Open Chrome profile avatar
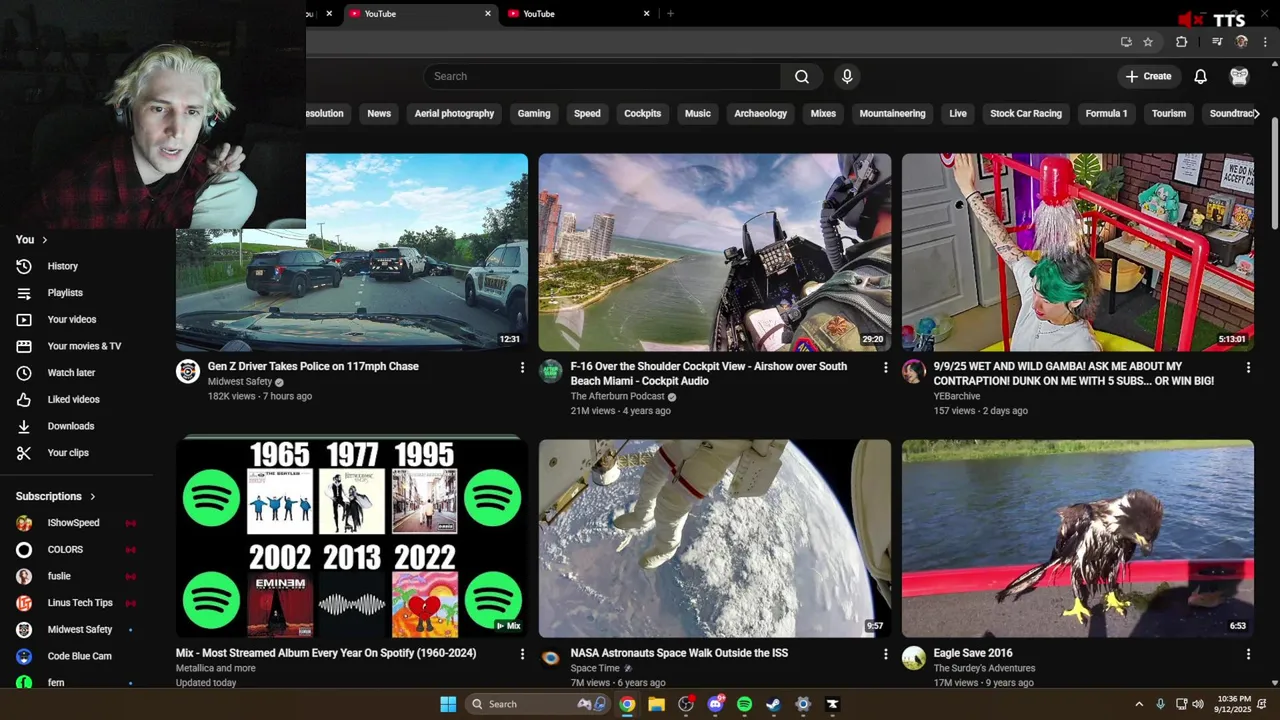Viewport: 1280px width, 720px height. click(x=1242, y=42)
